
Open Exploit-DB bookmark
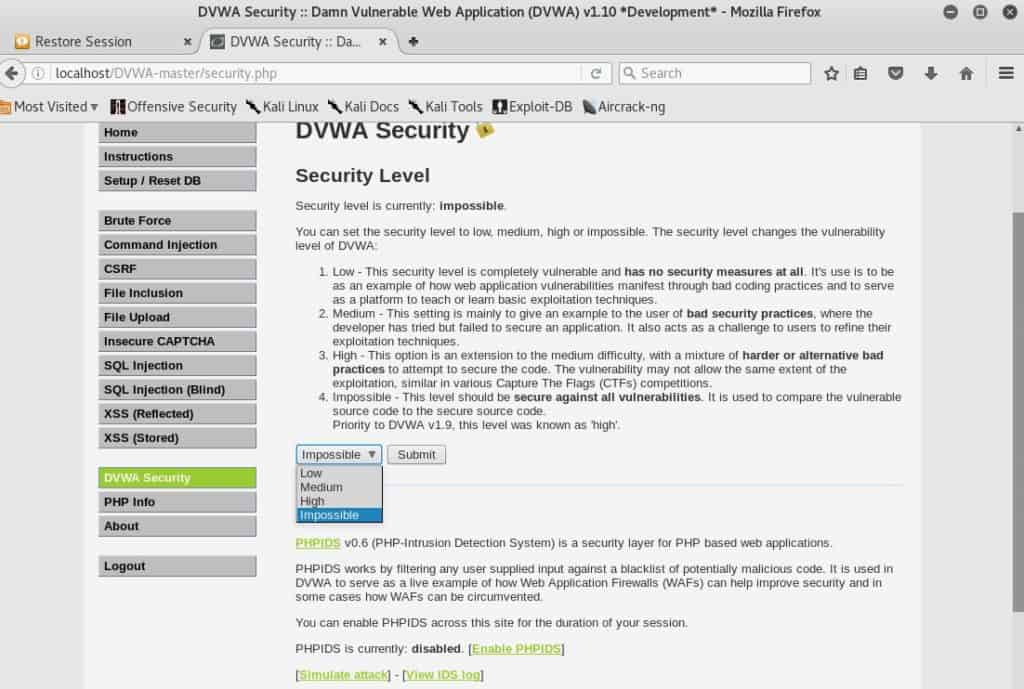[x=532, y=106]
